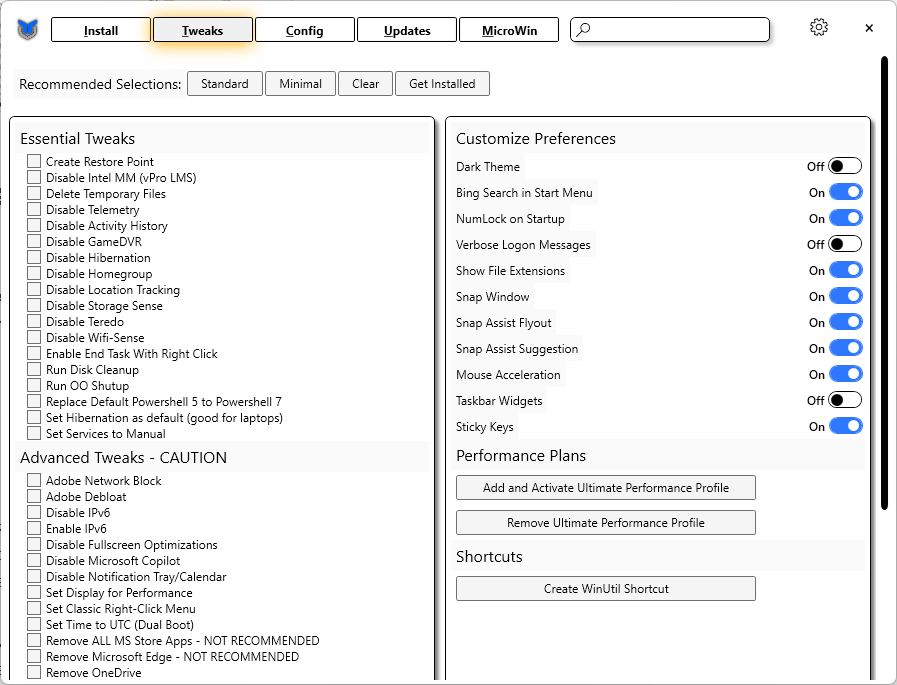The image size is (897, 685).
Task: Click the WinUtil logo icon
Action: [27, 29]
